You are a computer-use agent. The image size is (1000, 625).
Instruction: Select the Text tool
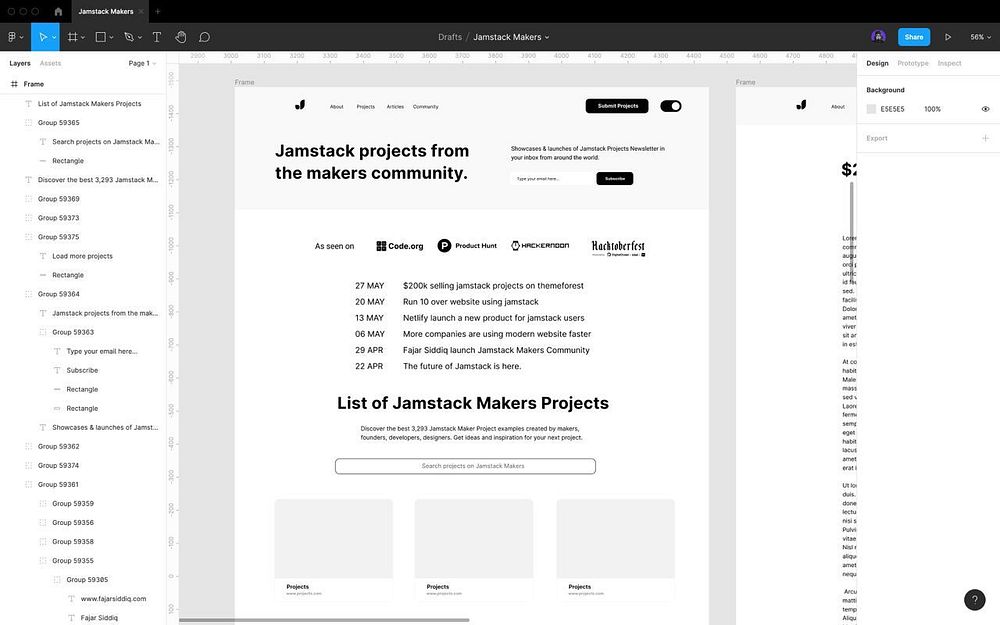[157, 37]
